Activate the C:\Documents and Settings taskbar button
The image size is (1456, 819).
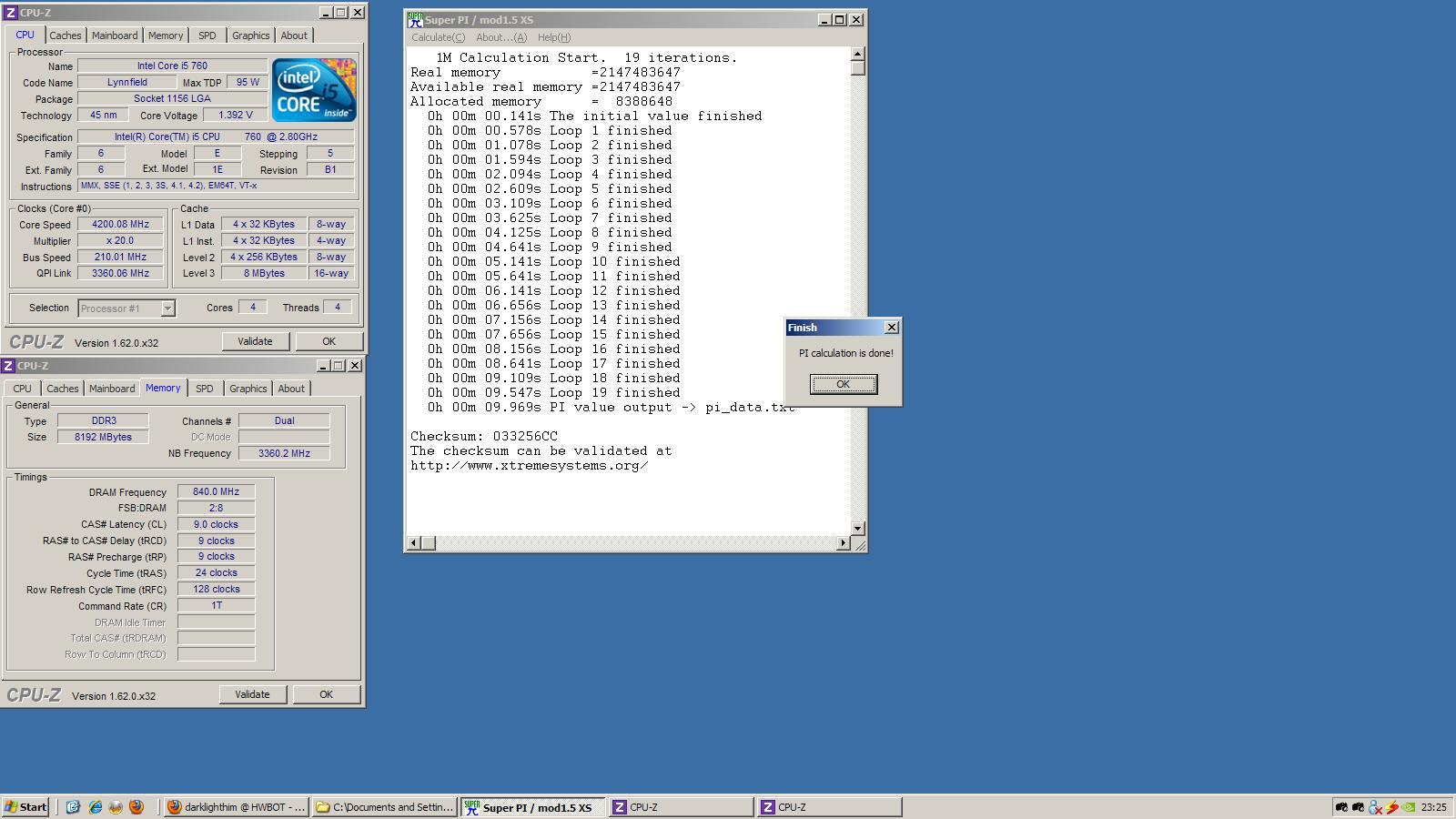(x=385, y=807)
